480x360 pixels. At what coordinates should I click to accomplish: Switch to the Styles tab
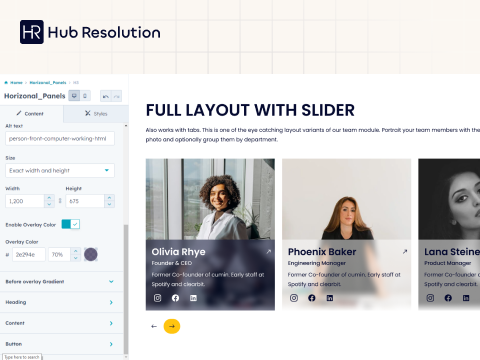click(96, 114)
